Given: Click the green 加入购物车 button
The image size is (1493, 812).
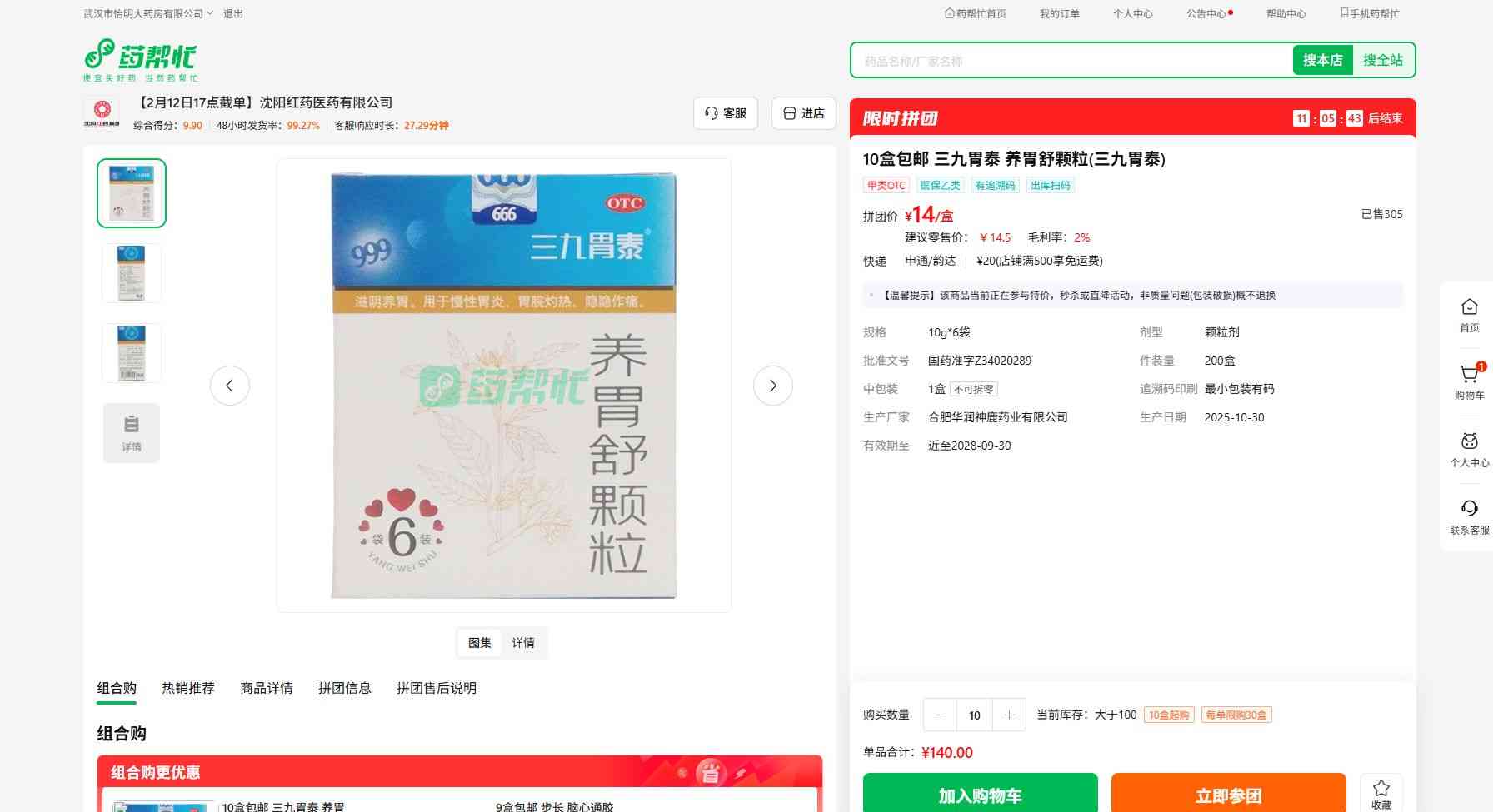Looking at the screenshot, I should [980, 795].
